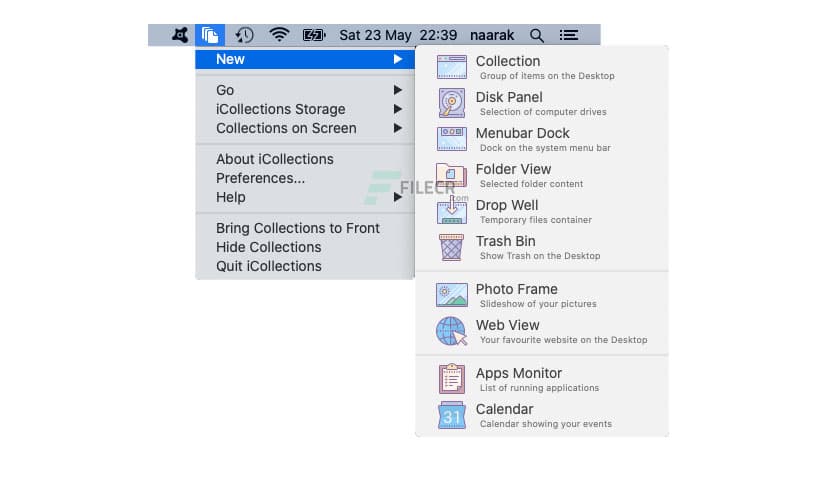Screen dimensions: 836x484
Task: Click the Drop Well arrow icon
Action: [x=452, y=210]
